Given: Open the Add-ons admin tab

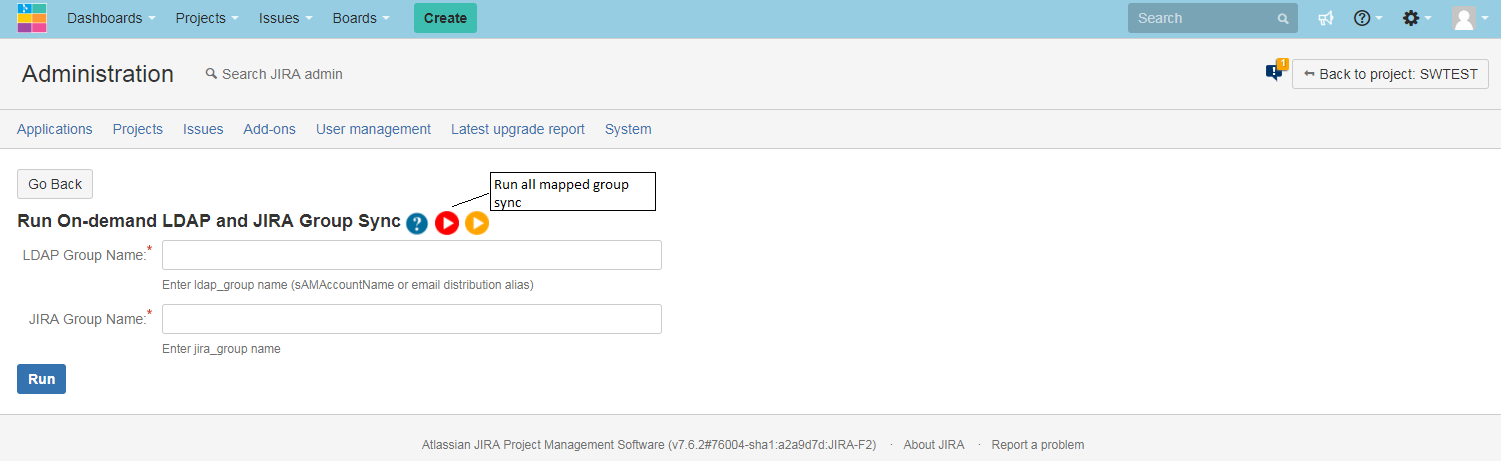Looking at the screenshot, I should (270, 129).
